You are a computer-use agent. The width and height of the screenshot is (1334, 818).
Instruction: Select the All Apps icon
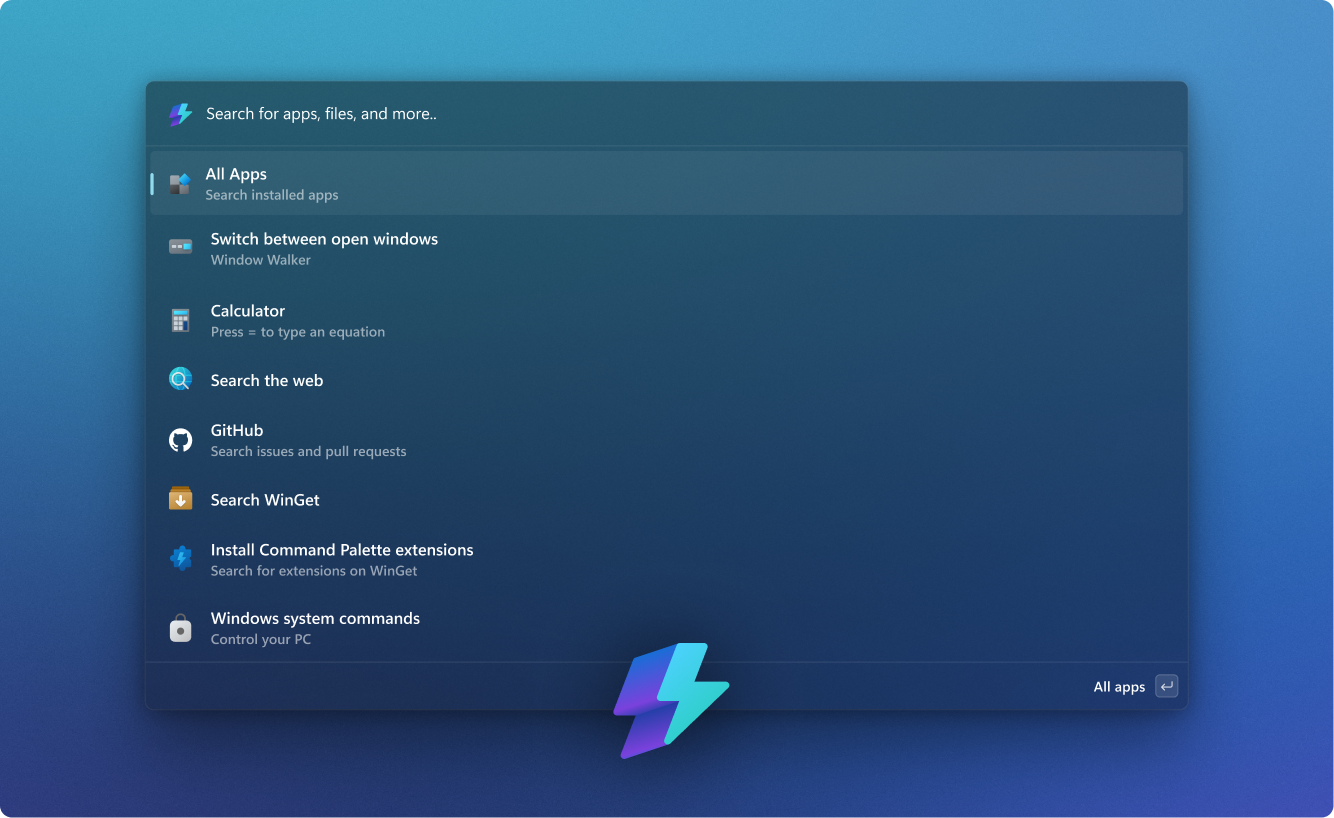[x=180, y=183]
